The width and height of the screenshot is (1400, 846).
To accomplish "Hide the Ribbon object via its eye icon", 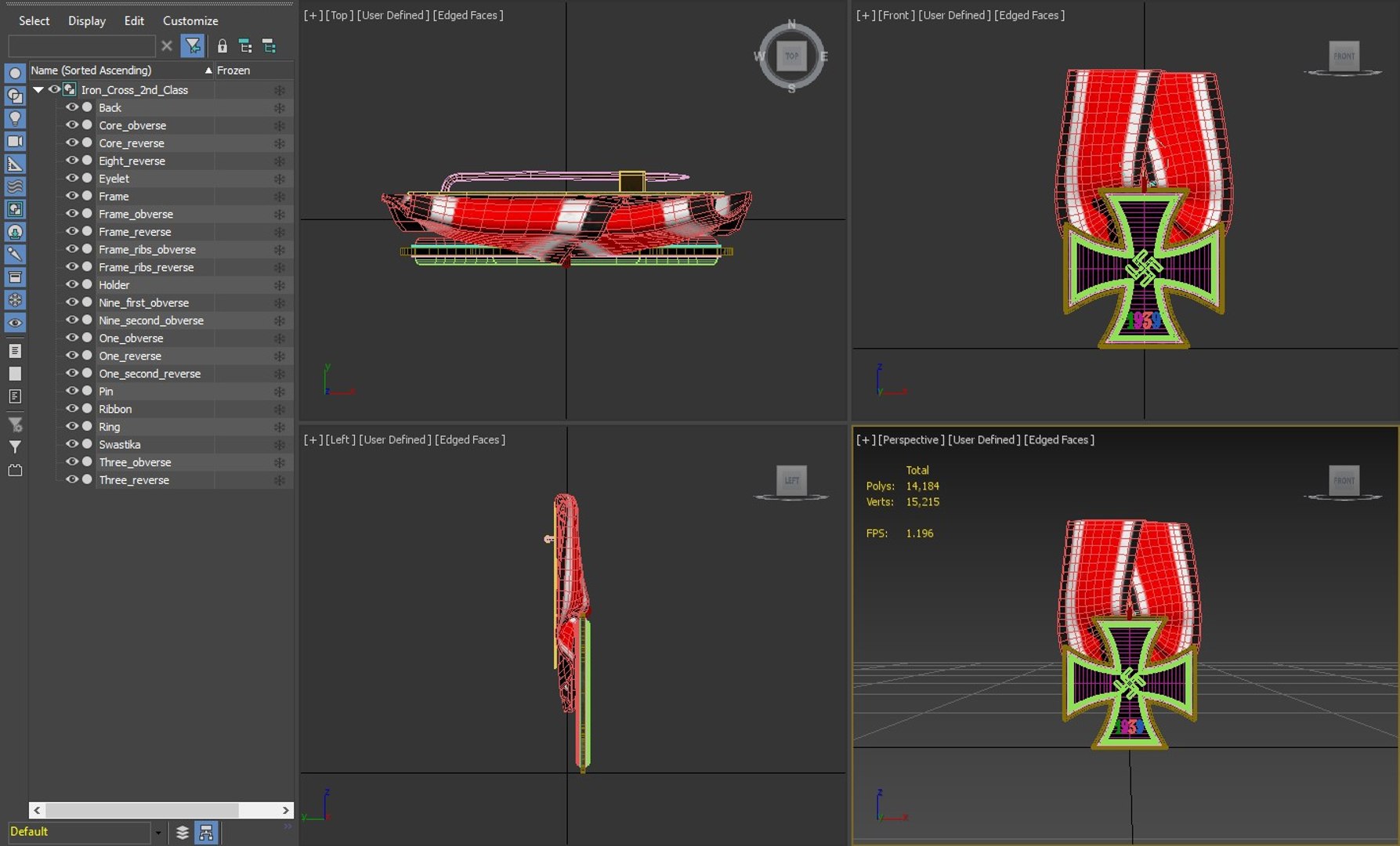I will pos(72,409).
